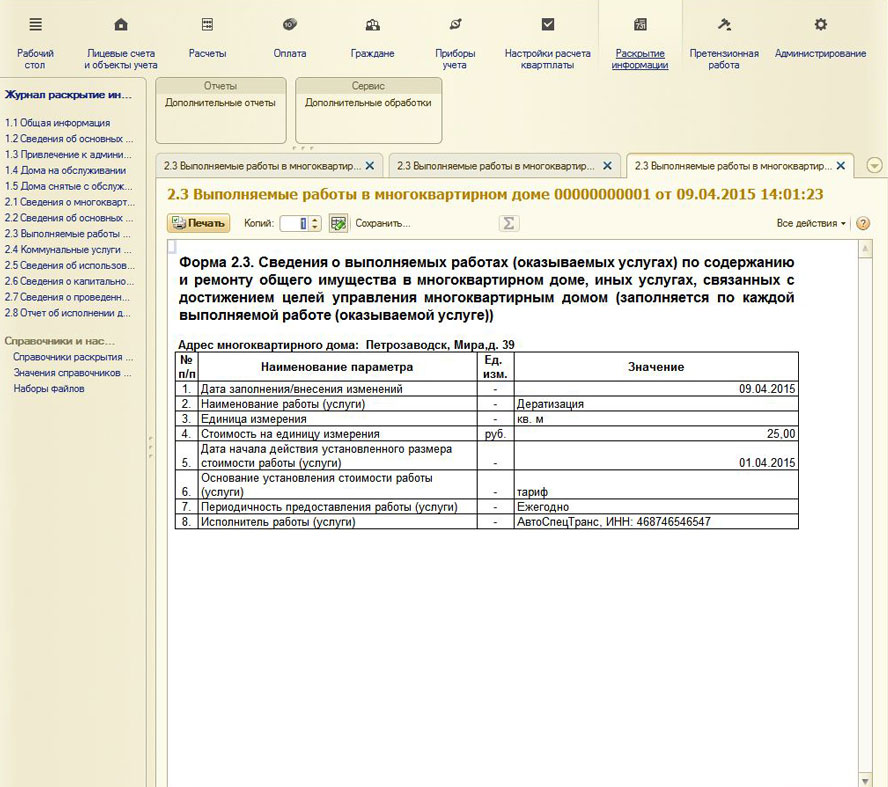Open Настройки расчета квартплаты checkmark icon
This screenshot has height=787, width=888.
click(548, 24)
